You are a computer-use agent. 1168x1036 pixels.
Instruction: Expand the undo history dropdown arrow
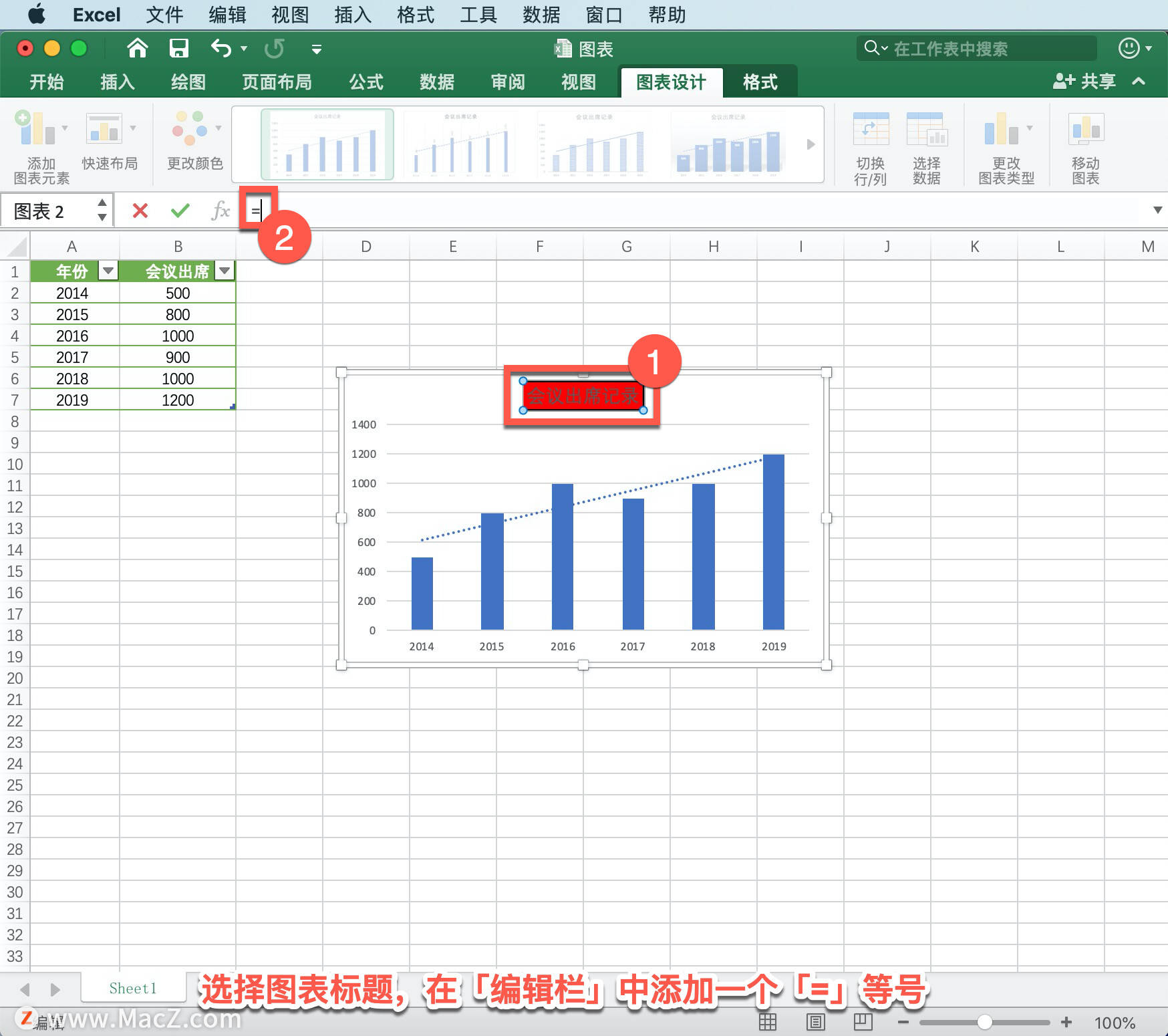tap(243, 49)
